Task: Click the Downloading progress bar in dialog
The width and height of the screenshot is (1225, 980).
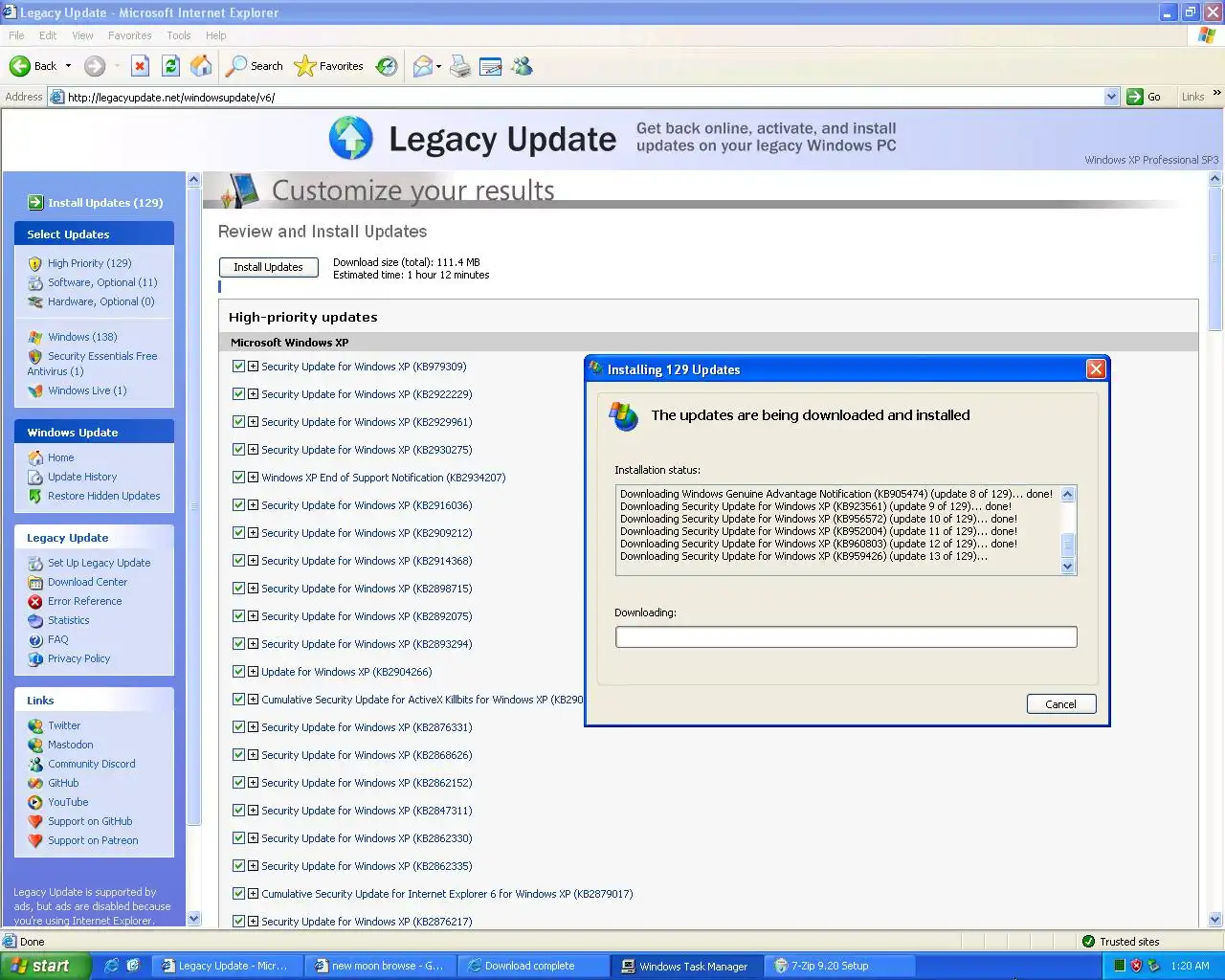Action: point(846,636)
